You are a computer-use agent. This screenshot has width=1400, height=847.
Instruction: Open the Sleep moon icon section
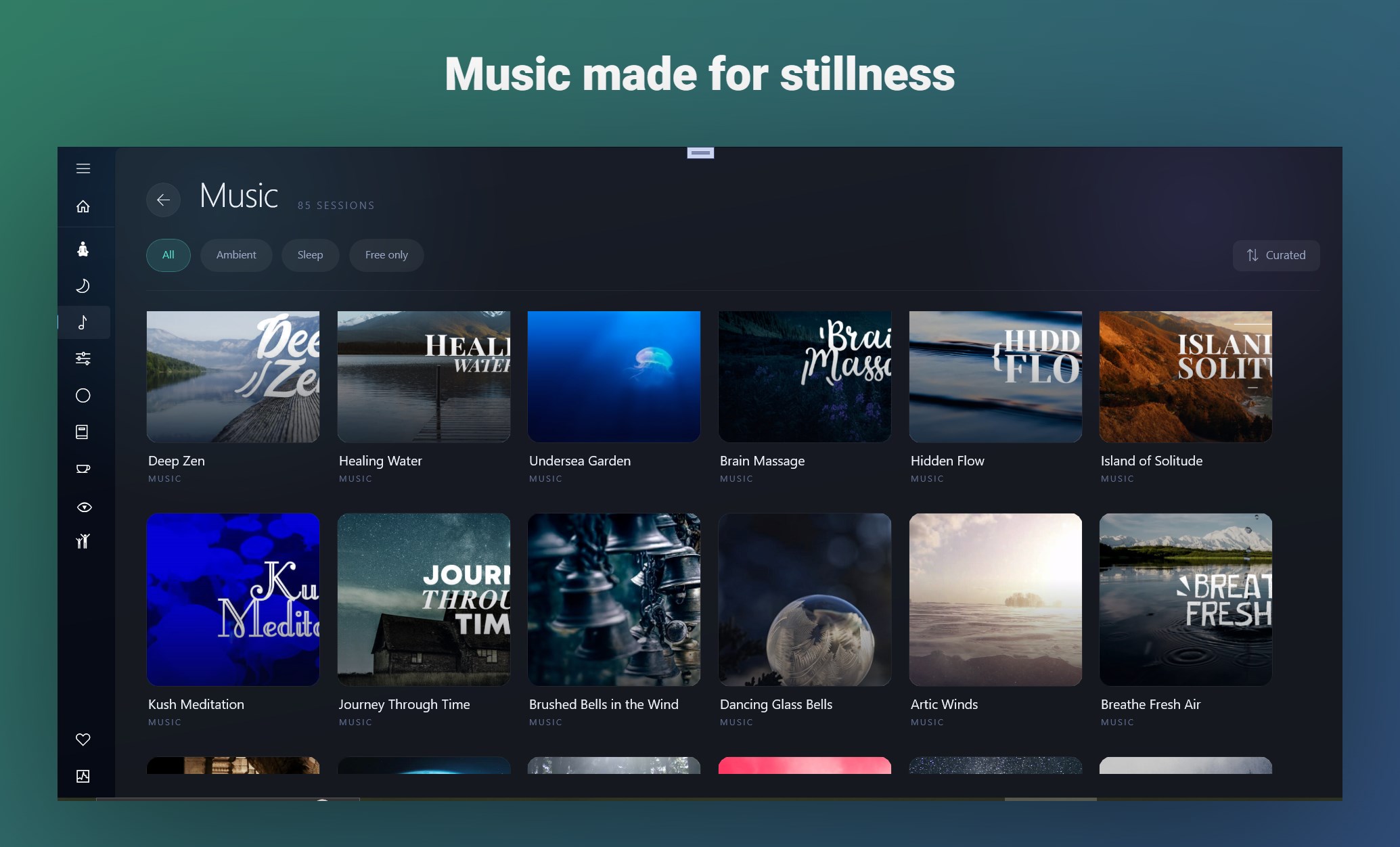[x=83, y=286]
